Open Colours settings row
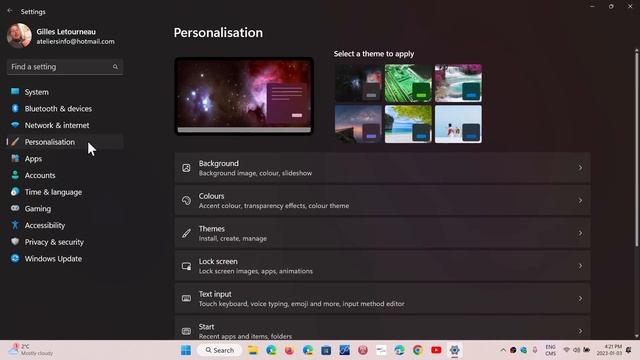This screenshot has height=360, width=640. click(382, 200)
